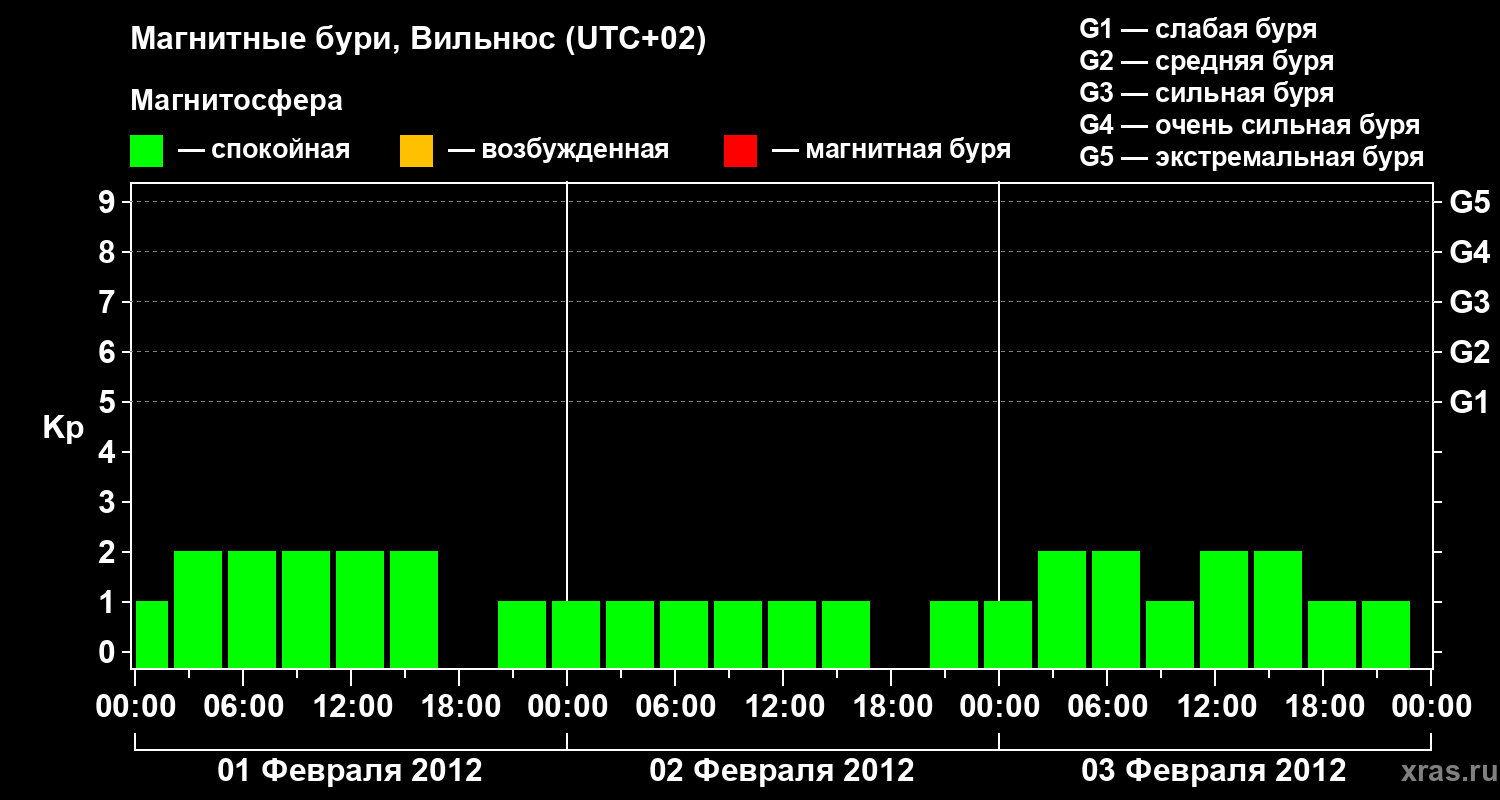This screenshot has height=800, width=1500.
Task: Click the "18:00" time label for 03 Февраля
Action: click(x=1323, y=707)
